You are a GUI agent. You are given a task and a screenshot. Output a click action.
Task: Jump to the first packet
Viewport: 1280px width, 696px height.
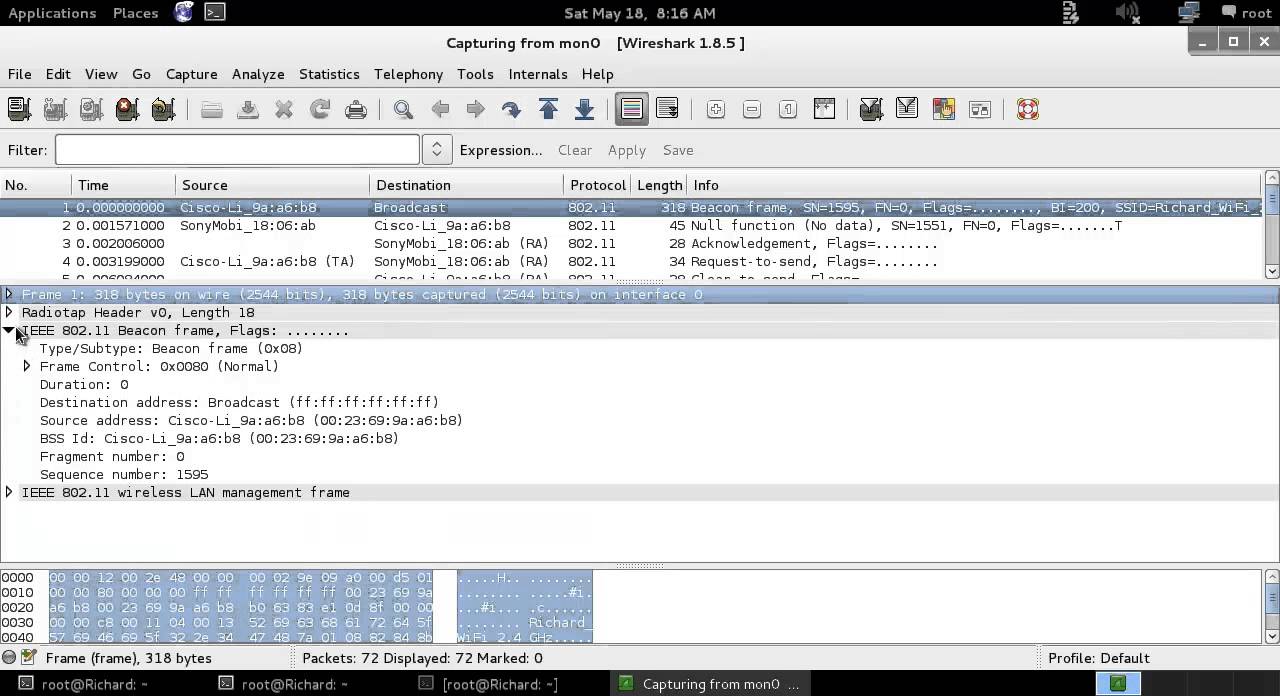[x=548, y=109]
